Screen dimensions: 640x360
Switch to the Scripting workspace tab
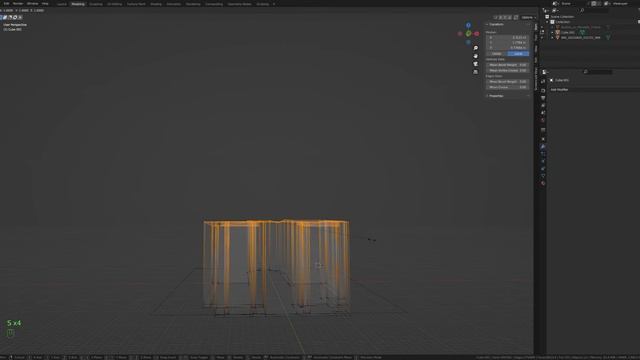(262, 4)
